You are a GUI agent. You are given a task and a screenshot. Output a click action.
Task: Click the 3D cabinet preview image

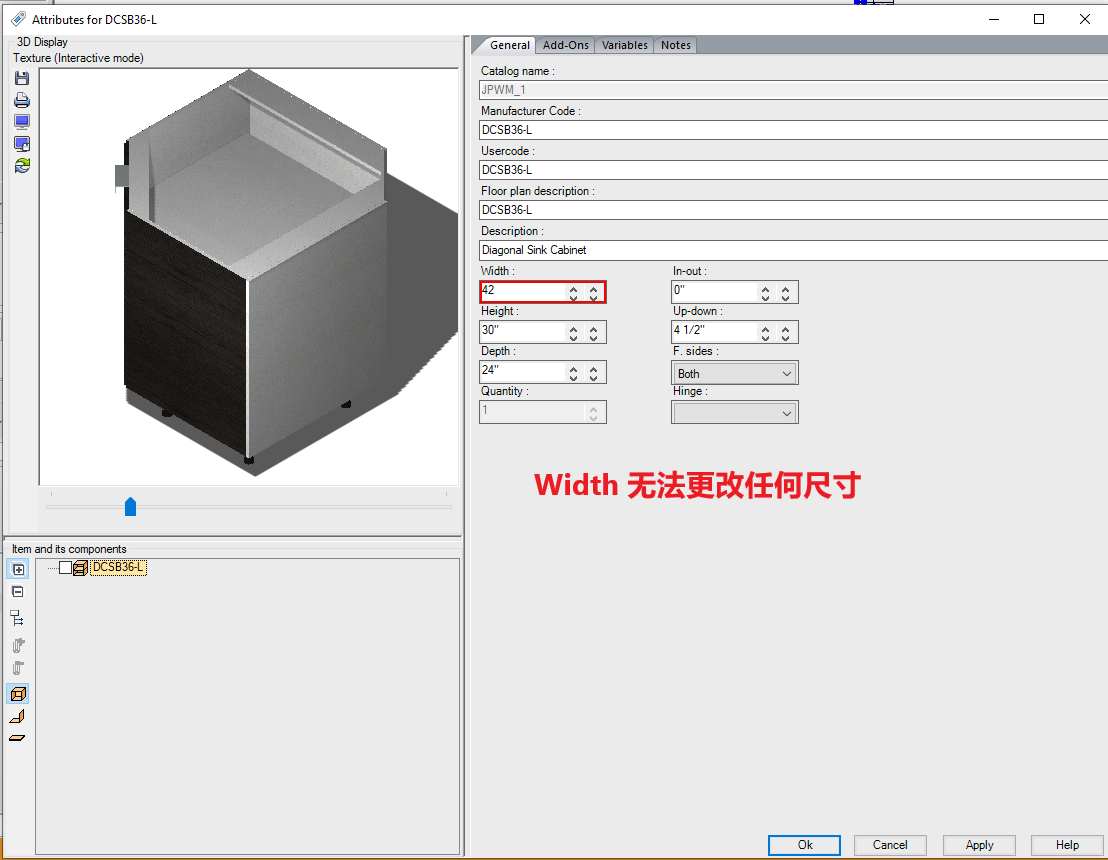pos(249,277)
